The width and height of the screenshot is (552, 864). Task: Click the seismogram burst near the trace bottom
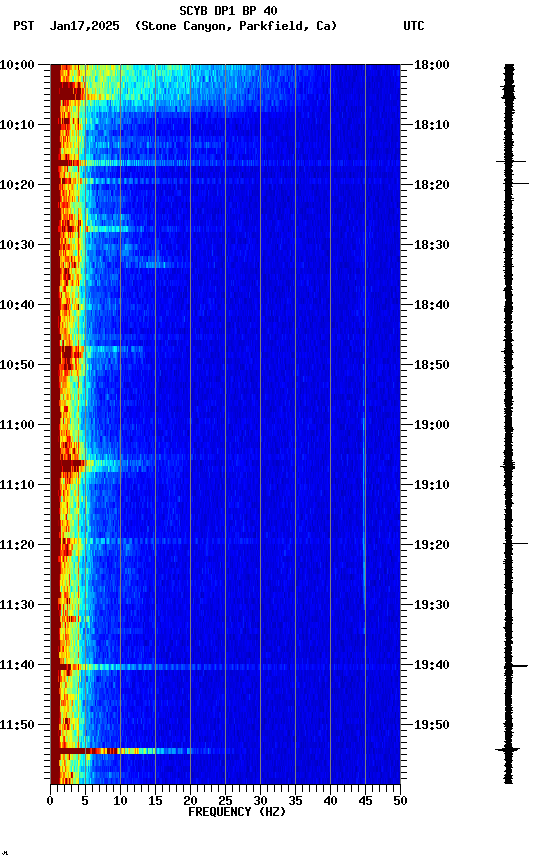[x=507, y=749]
